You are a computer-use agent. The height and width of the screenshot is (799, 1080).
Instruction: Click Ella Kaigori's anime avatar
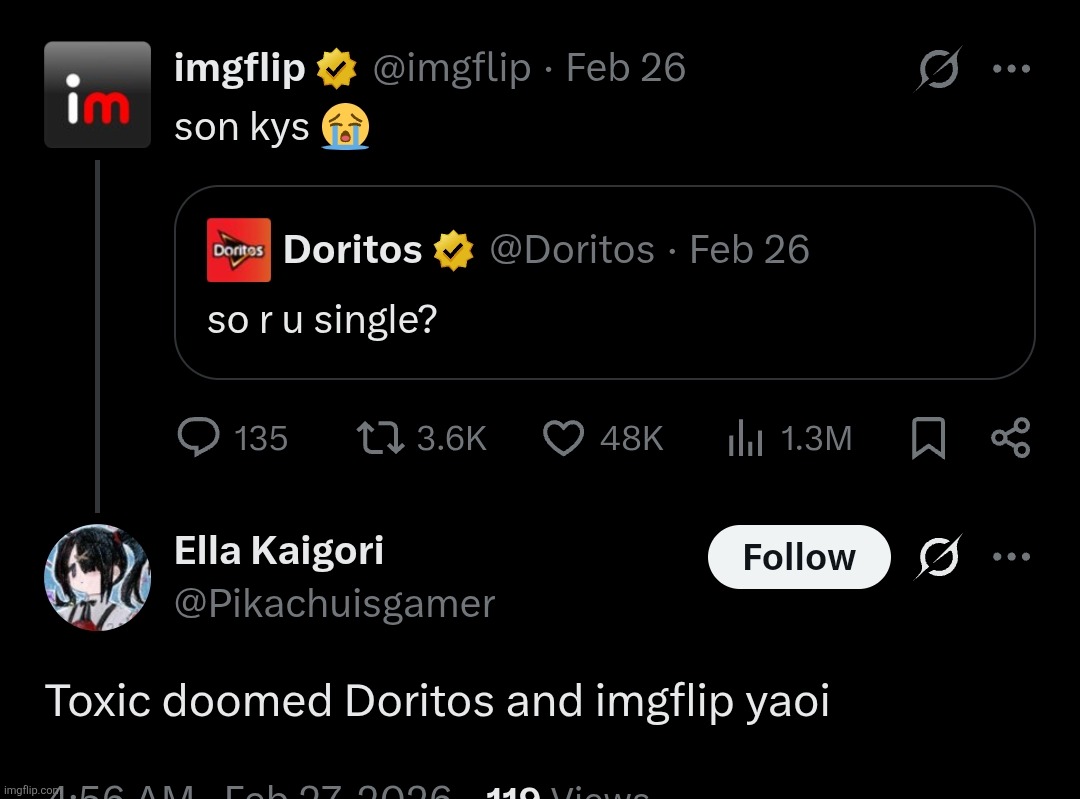(x=97, y=578)
